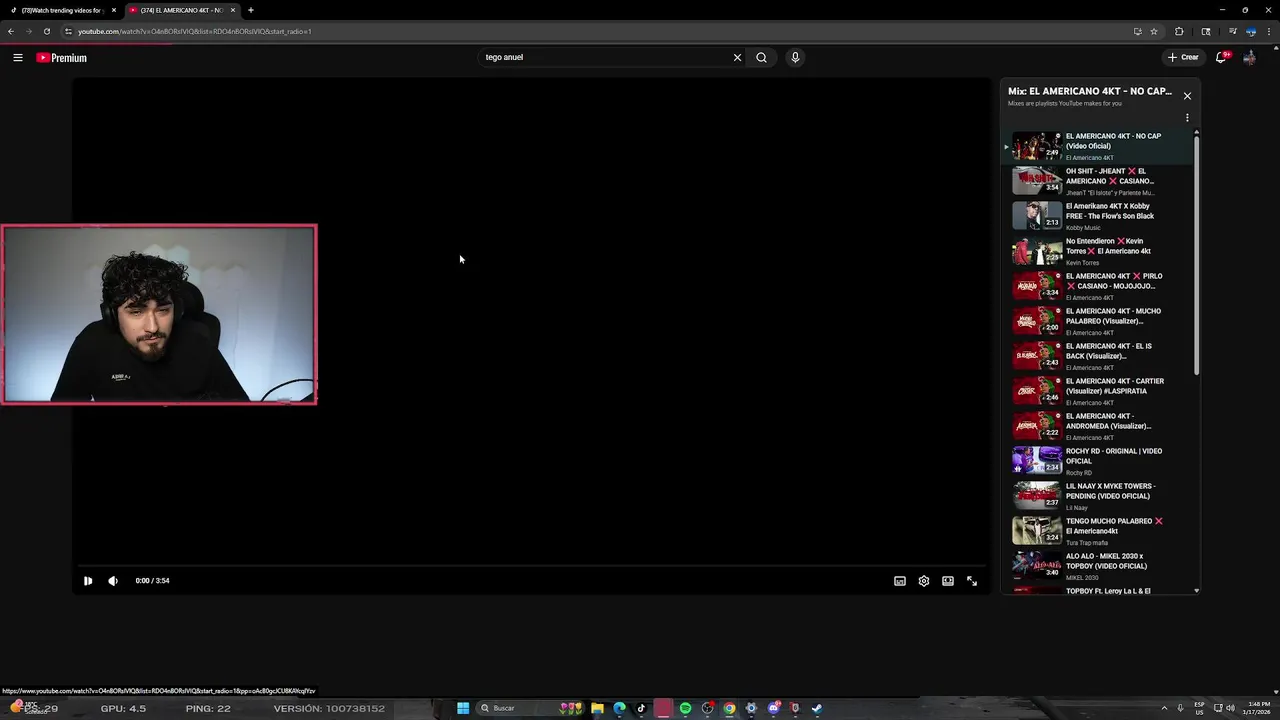
Task: Play 'ALO ALO - MIKEL 2030 x TOPBOY'
Action: 1097,566
